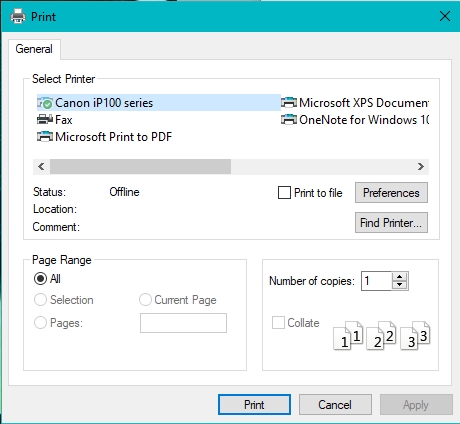
Task: Click the Print button
Action: [254, 405]
